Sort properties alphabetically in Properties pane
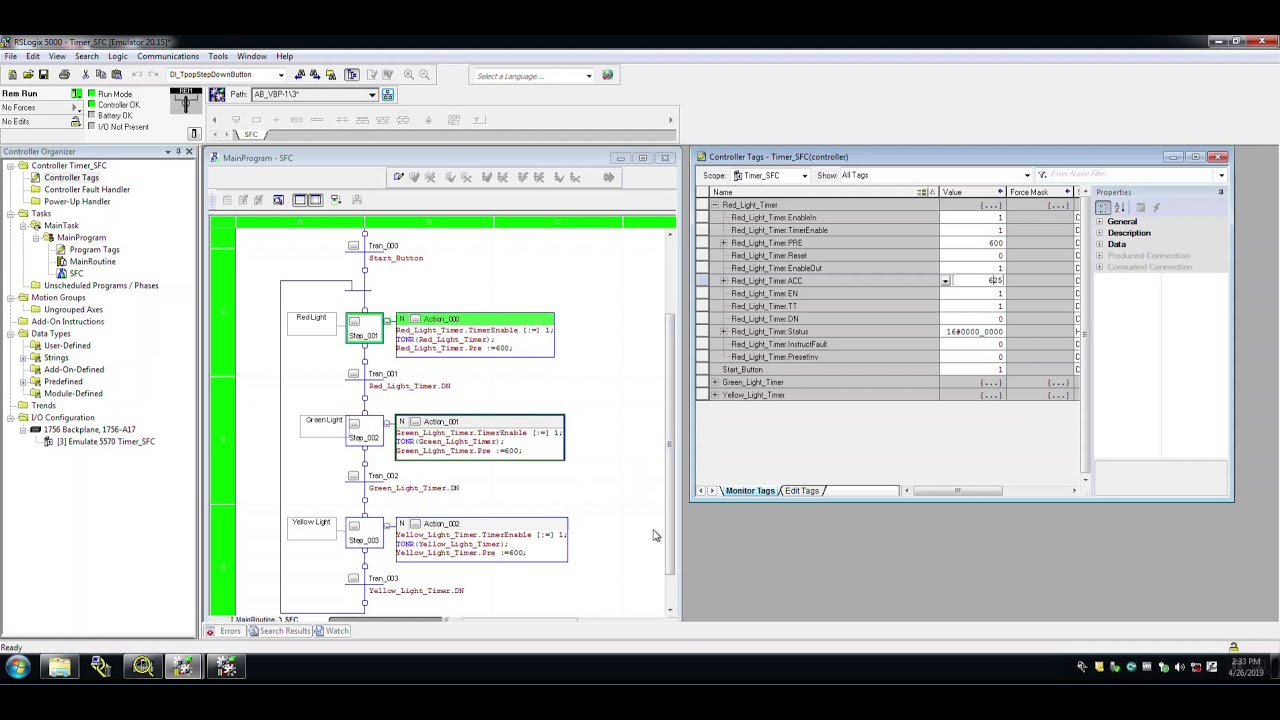 pyautogui.click(x=1120, y=207)
